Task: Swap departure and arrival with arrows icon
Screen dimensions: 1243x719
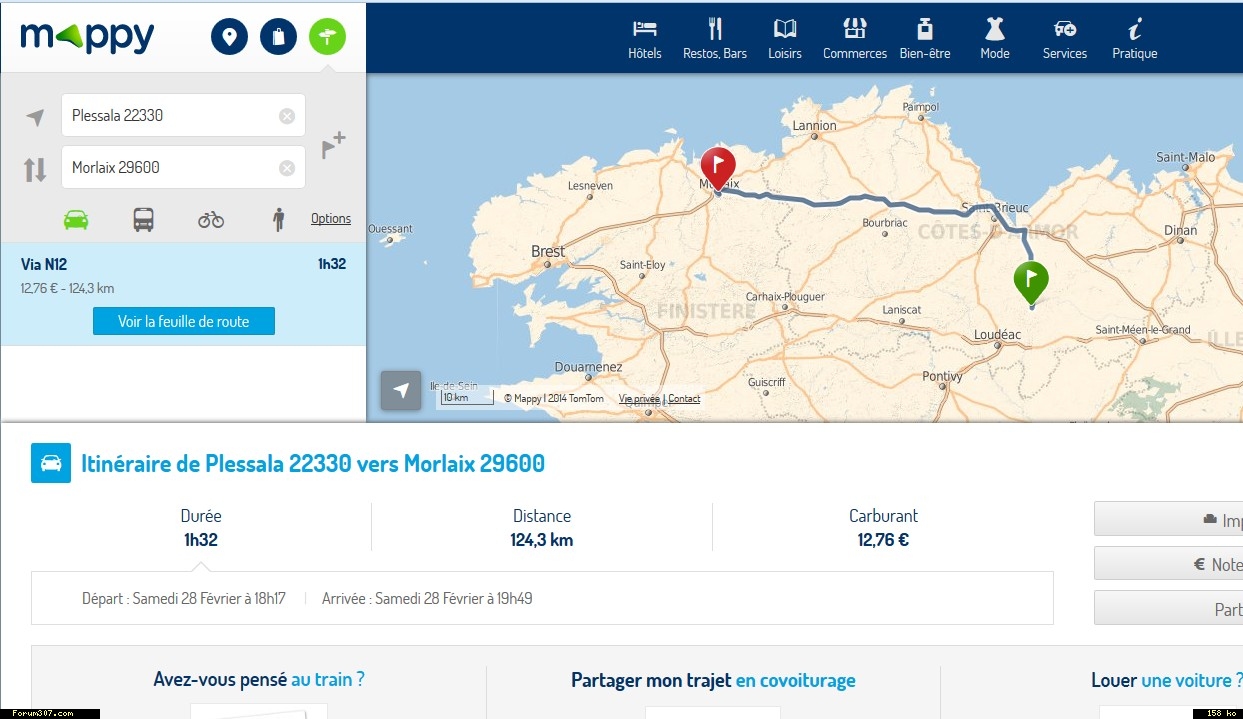Action: point(35,170)
